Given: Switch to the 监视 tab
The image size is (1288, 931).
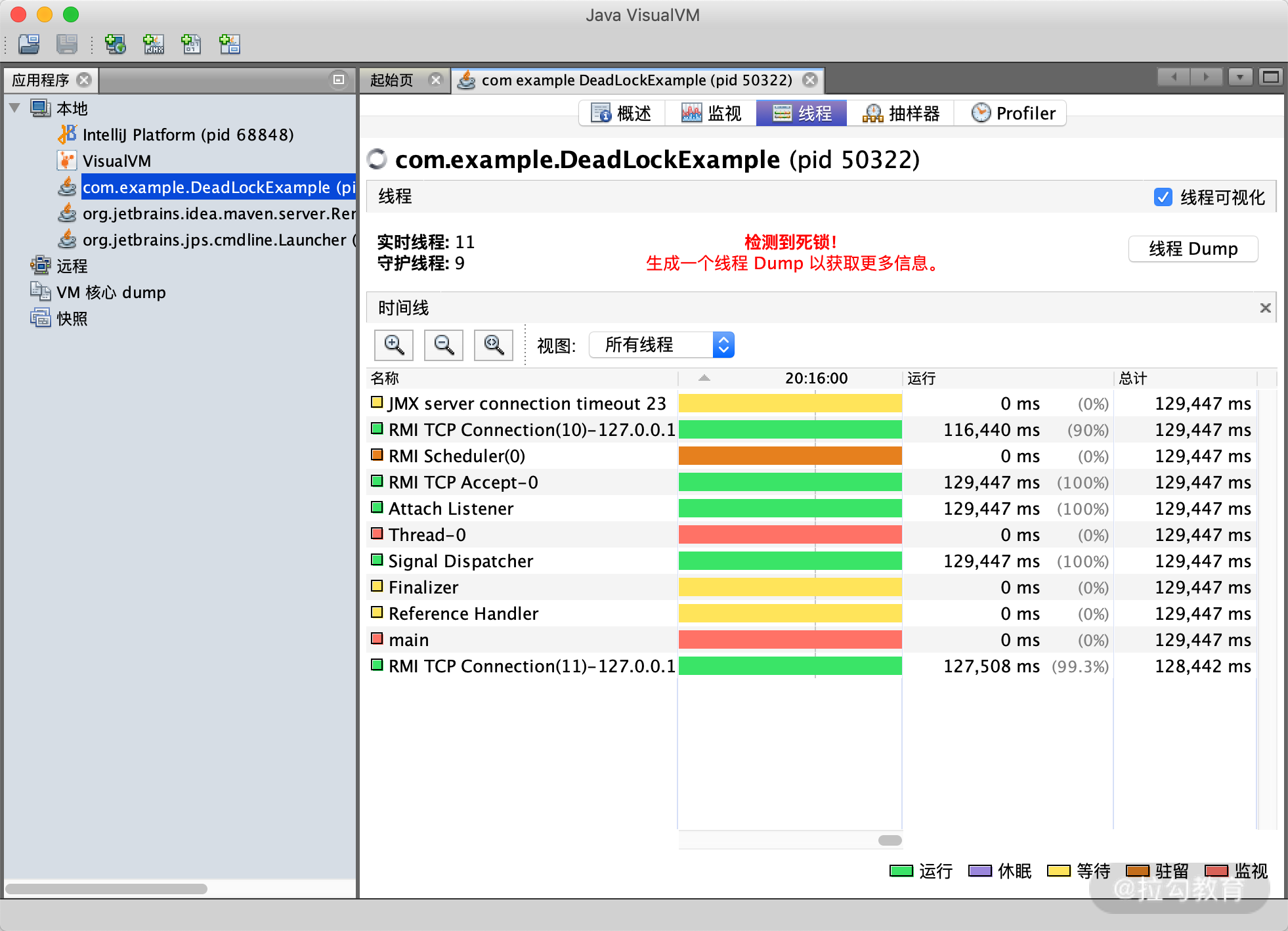Looking at the screenshot, I should 711,113.
